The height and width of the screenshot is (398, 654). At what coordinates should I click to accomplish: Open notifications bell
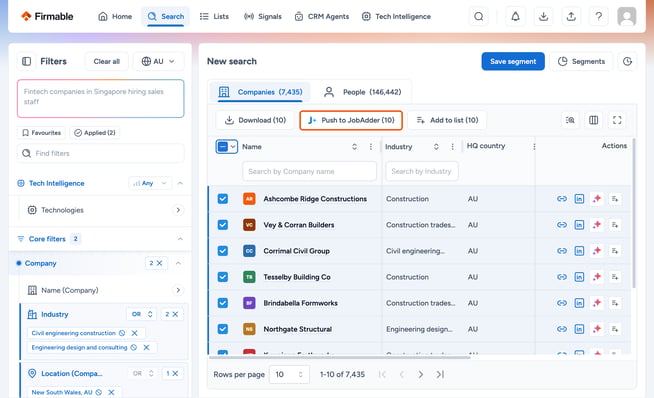coord(516,16)
